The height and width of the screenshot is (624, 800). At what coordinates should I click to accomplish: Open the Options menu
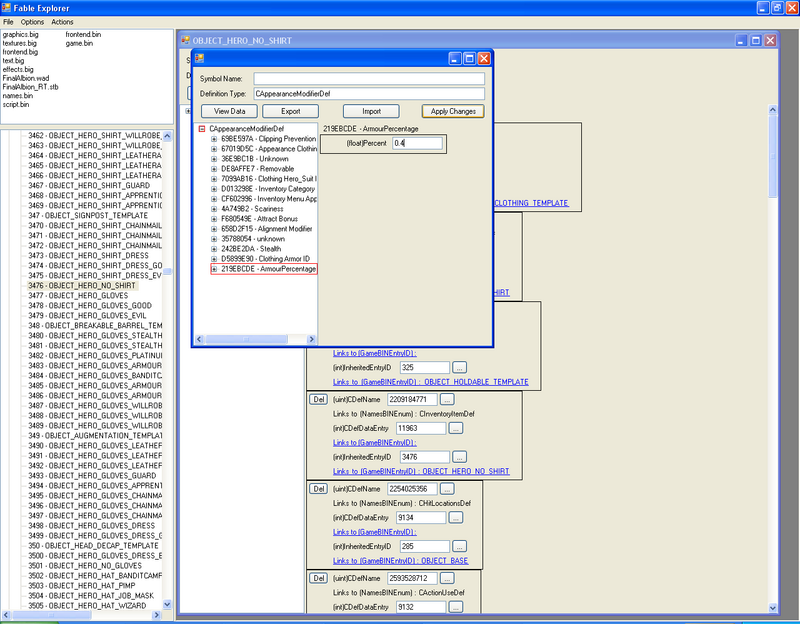[x=32, y=22]
